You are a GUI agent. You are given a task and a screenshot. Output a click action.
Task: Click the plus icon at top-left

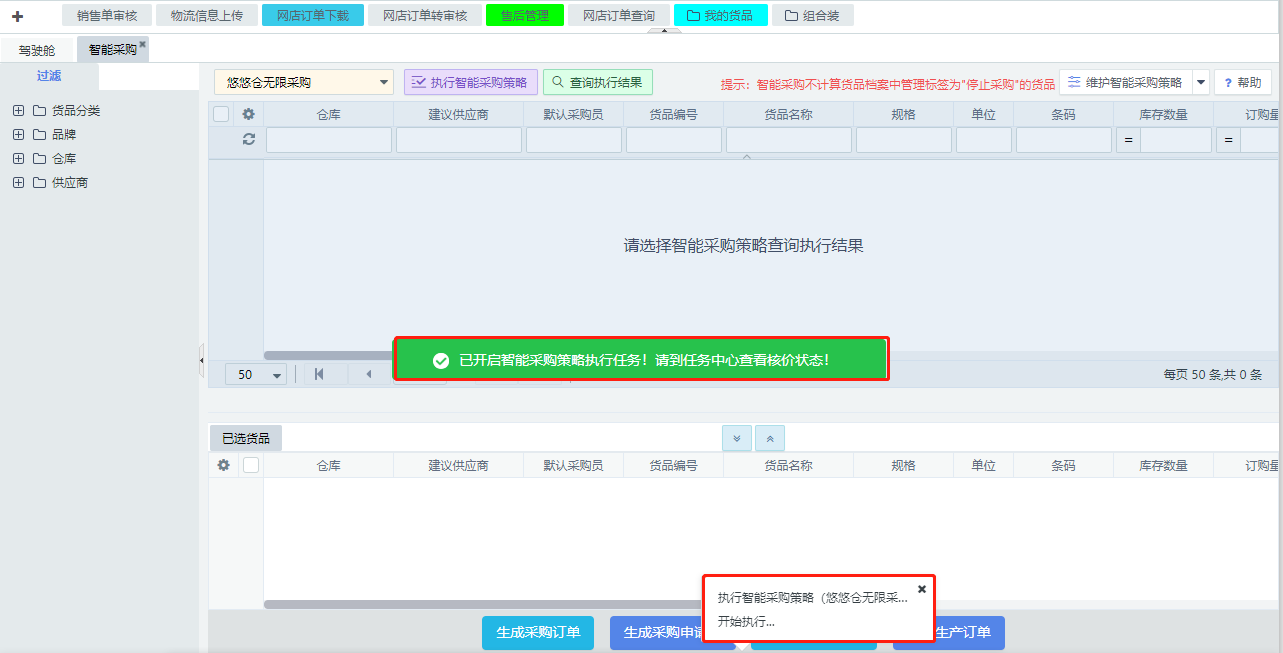17,16
